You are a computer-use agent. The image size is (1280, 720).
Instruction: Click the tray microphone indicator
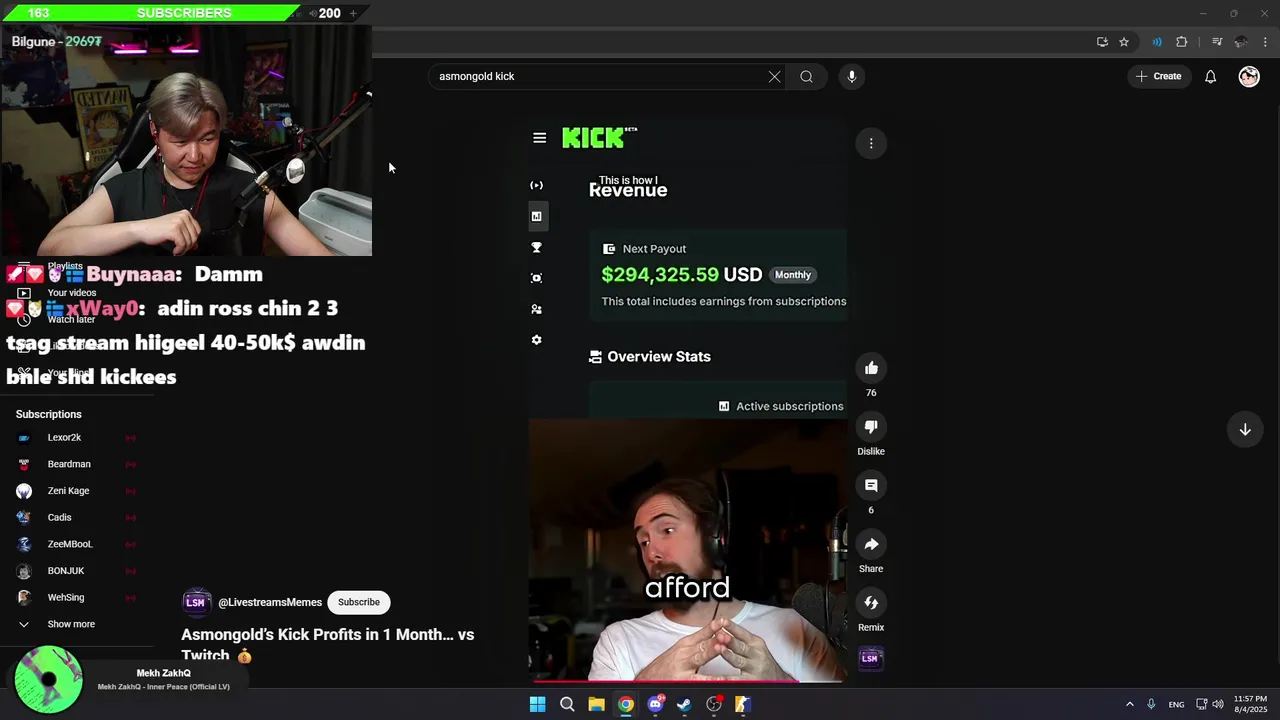coord(1151,704)
